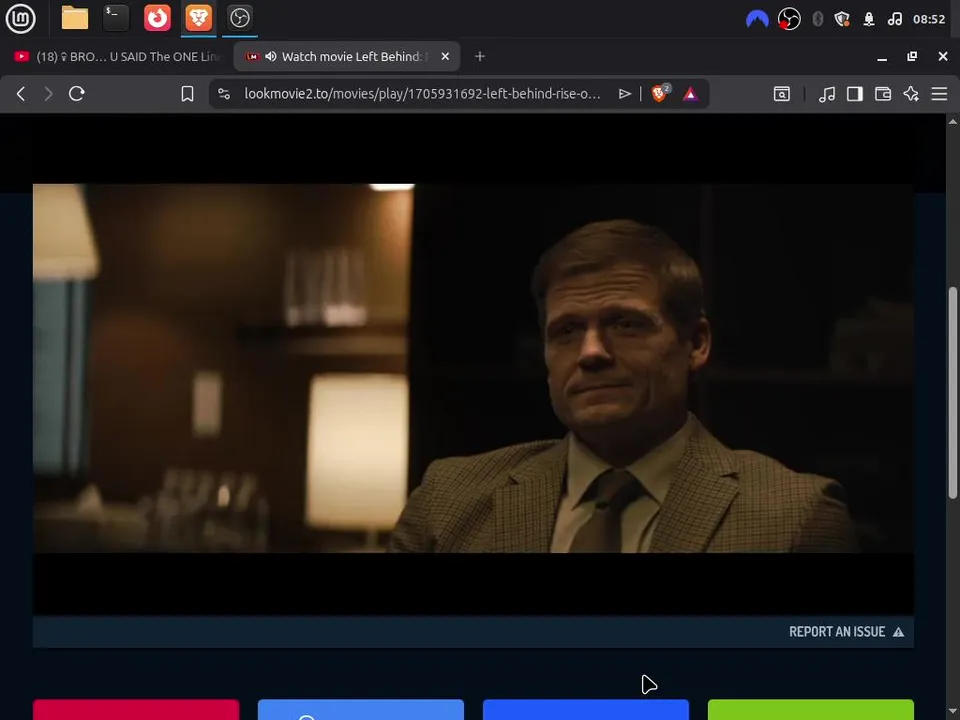Image resolution: width=960 pixels, height=720 pixels.
Task: Open the Files folder launcher in taskbar
Action: coord(75,18)
